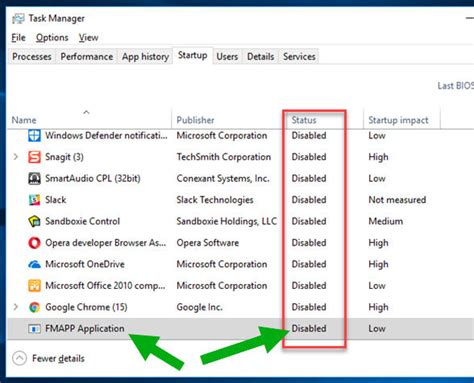The height and width of the screenshot is (383, 474).
Task: Click the Opera developer browser icon
Action: click(x=34, y=243)
